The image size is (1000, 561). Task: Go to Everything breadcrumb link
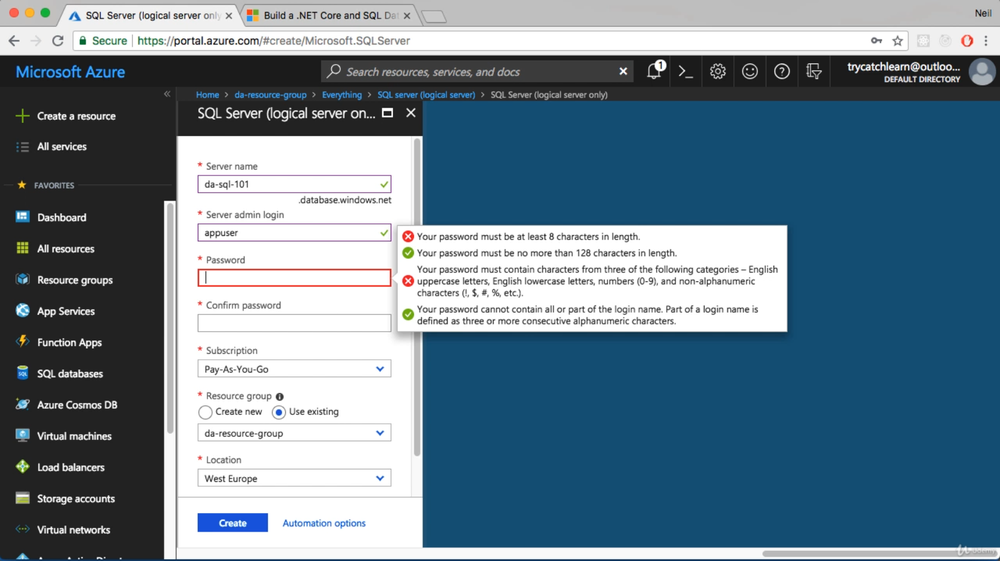[x=342, y=94]
